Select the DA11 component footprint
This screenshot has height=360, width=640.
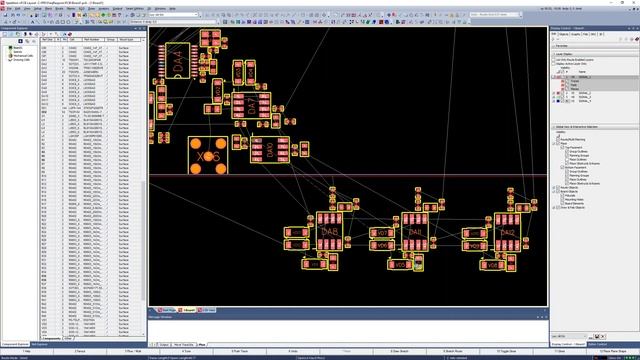coord(415,232)
